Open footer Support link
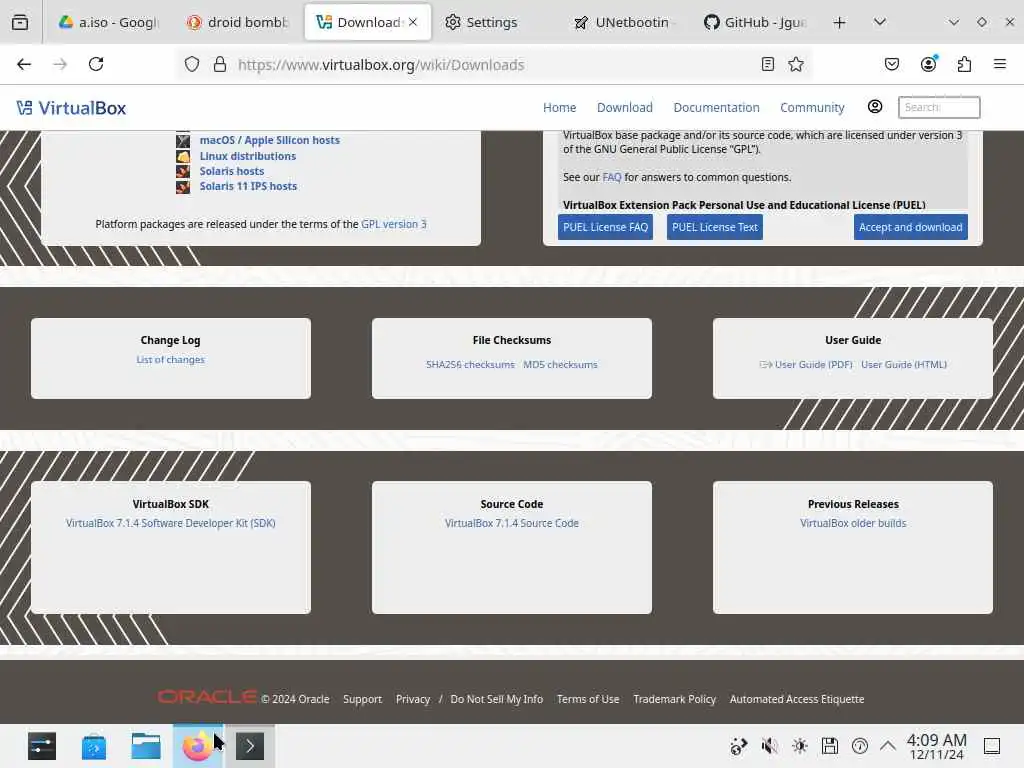The height and width of the screenshot is (768, 1024). tap(362, 699)
